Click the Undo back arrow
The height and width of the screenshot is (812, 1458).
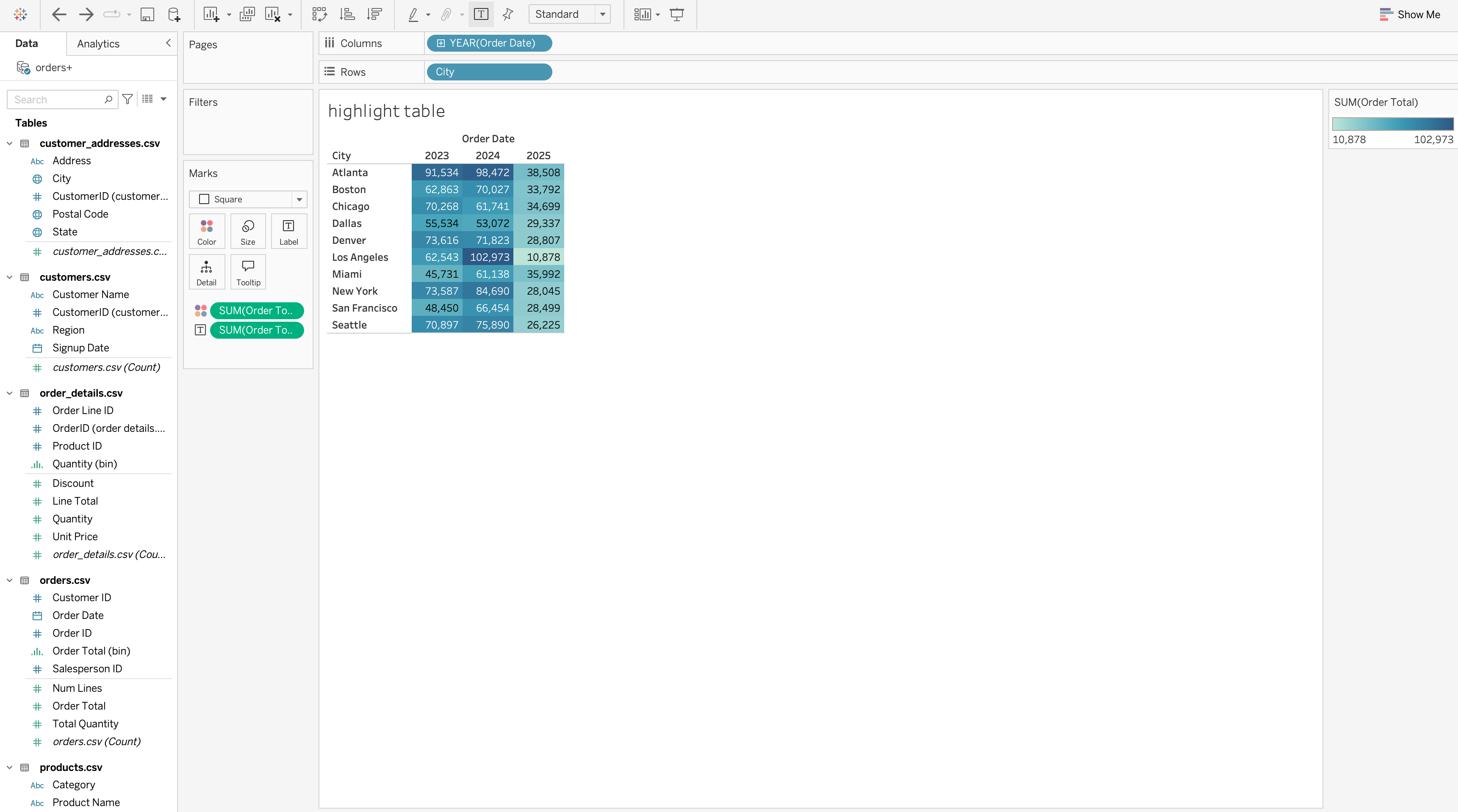point(59,14)
